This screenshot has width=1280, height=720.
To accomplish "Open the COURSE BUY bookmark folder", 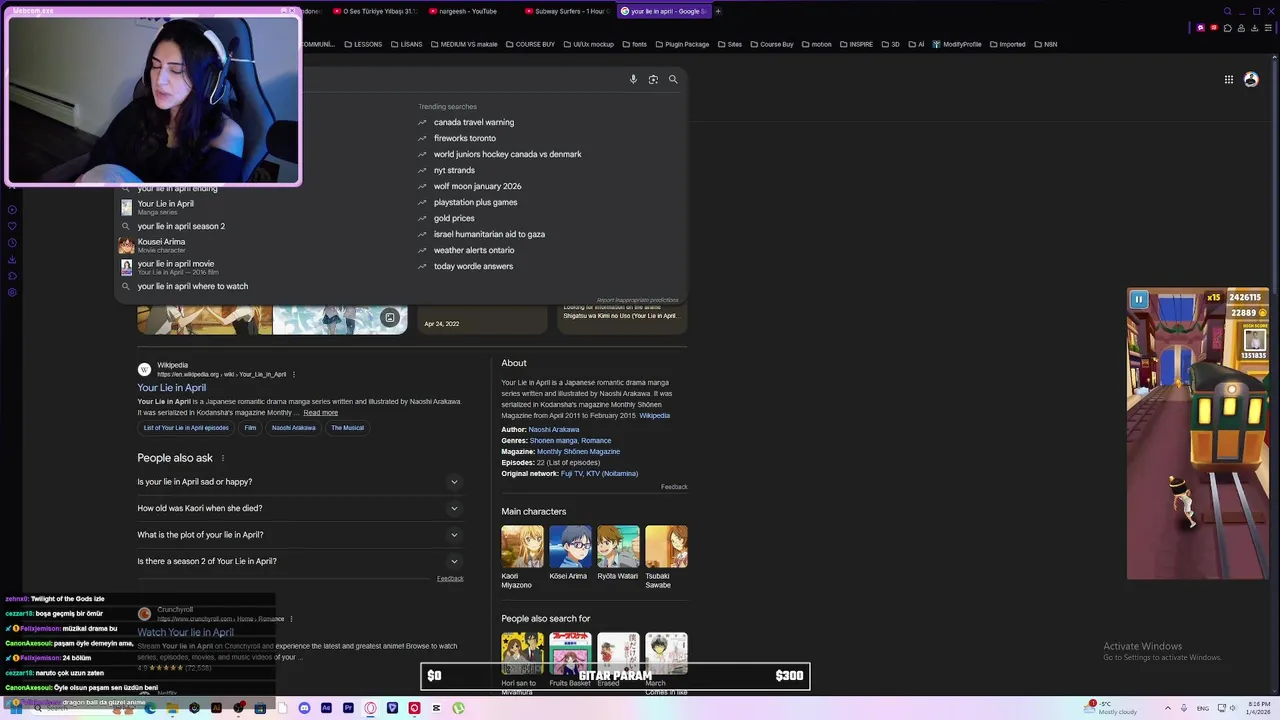I will click(530, 44).
